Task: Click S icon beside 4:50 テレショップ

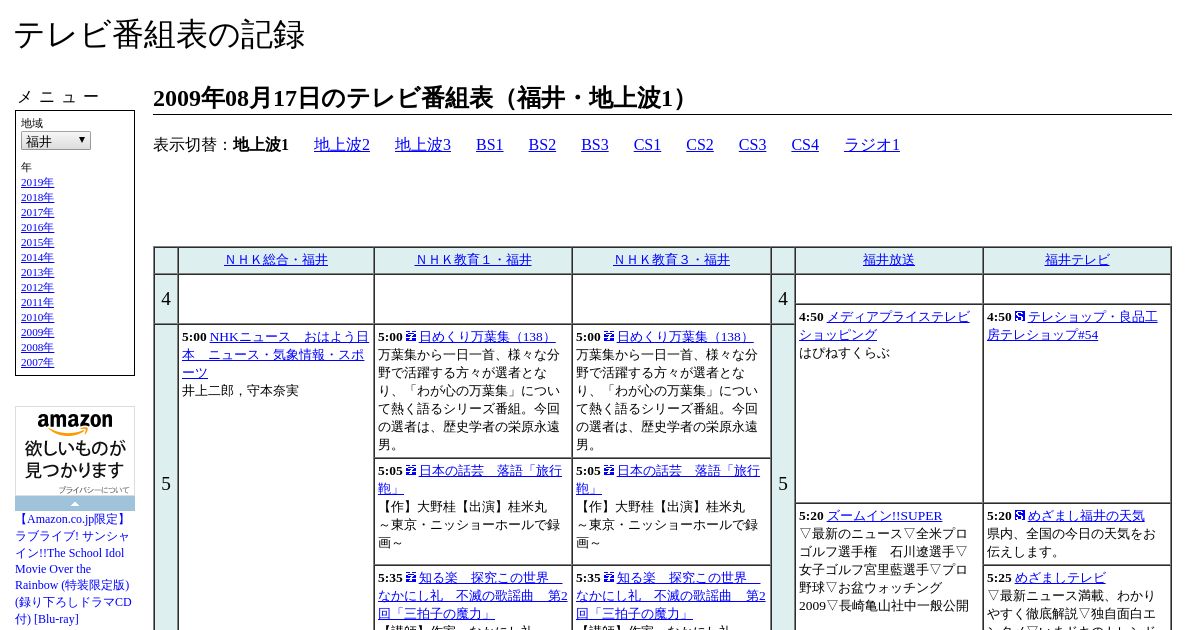Action: (x=1020, y=316)
